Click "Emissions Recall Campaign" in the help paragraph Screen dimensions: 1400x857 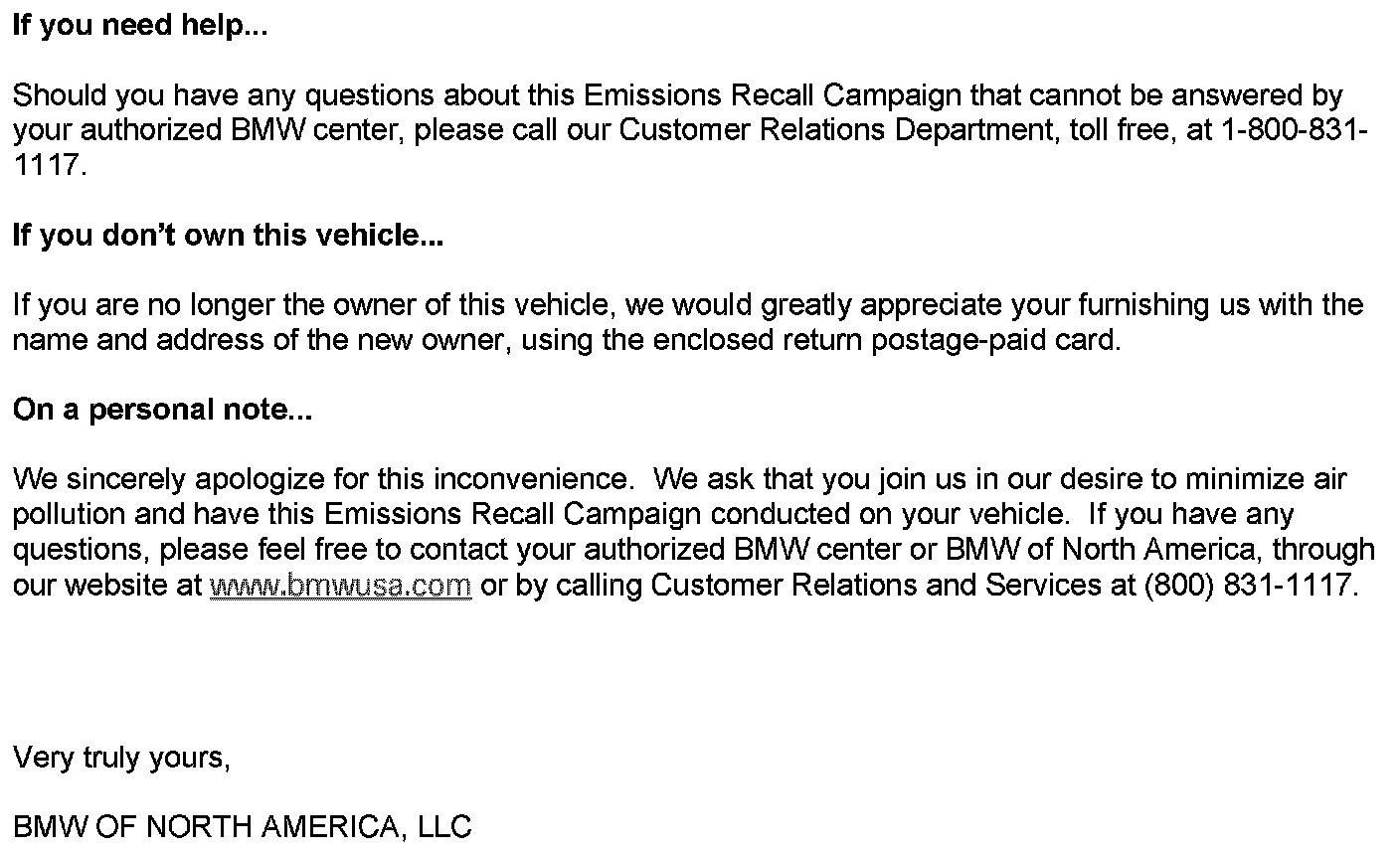point(772,96)
